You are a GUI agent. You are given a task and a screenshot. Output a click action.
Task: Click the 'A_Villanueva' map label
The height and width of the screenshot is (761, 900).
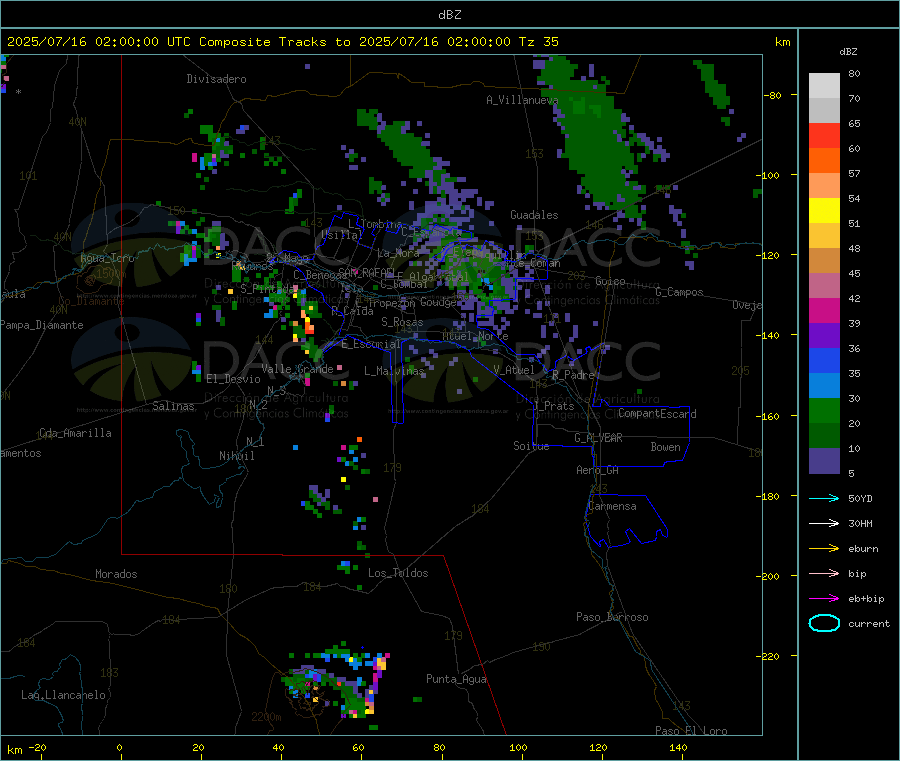(x=522, y=100)
